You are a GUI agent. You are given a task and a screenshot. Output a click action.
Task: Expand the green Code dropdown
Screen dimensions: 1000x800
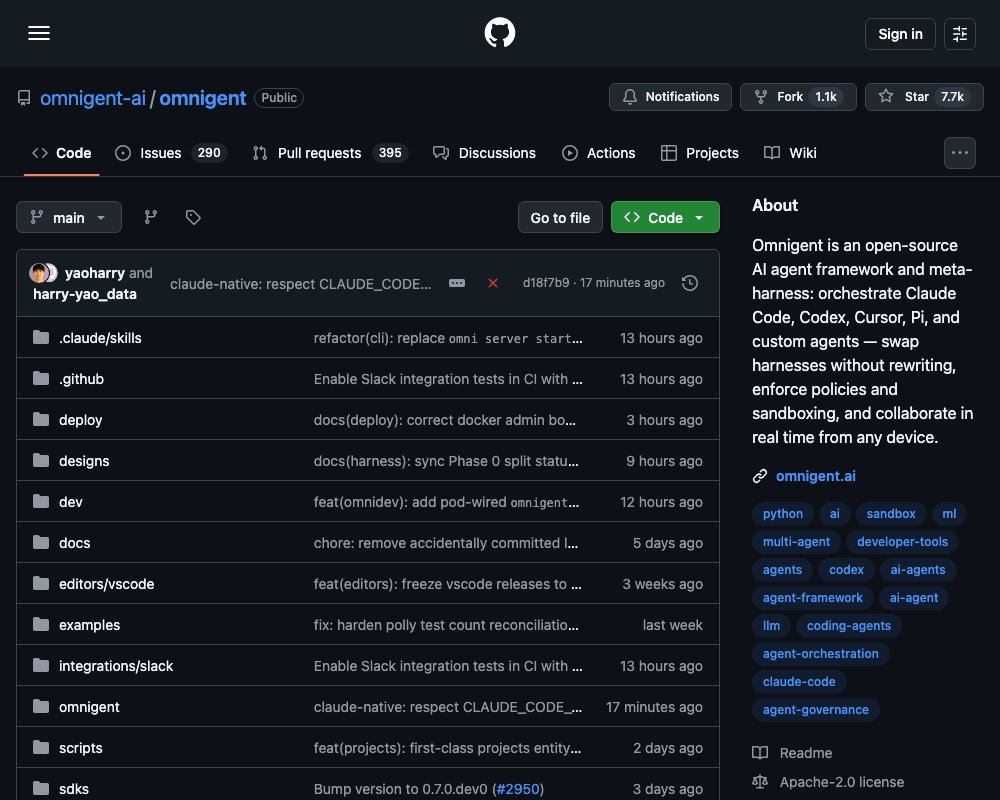point(665,218)
